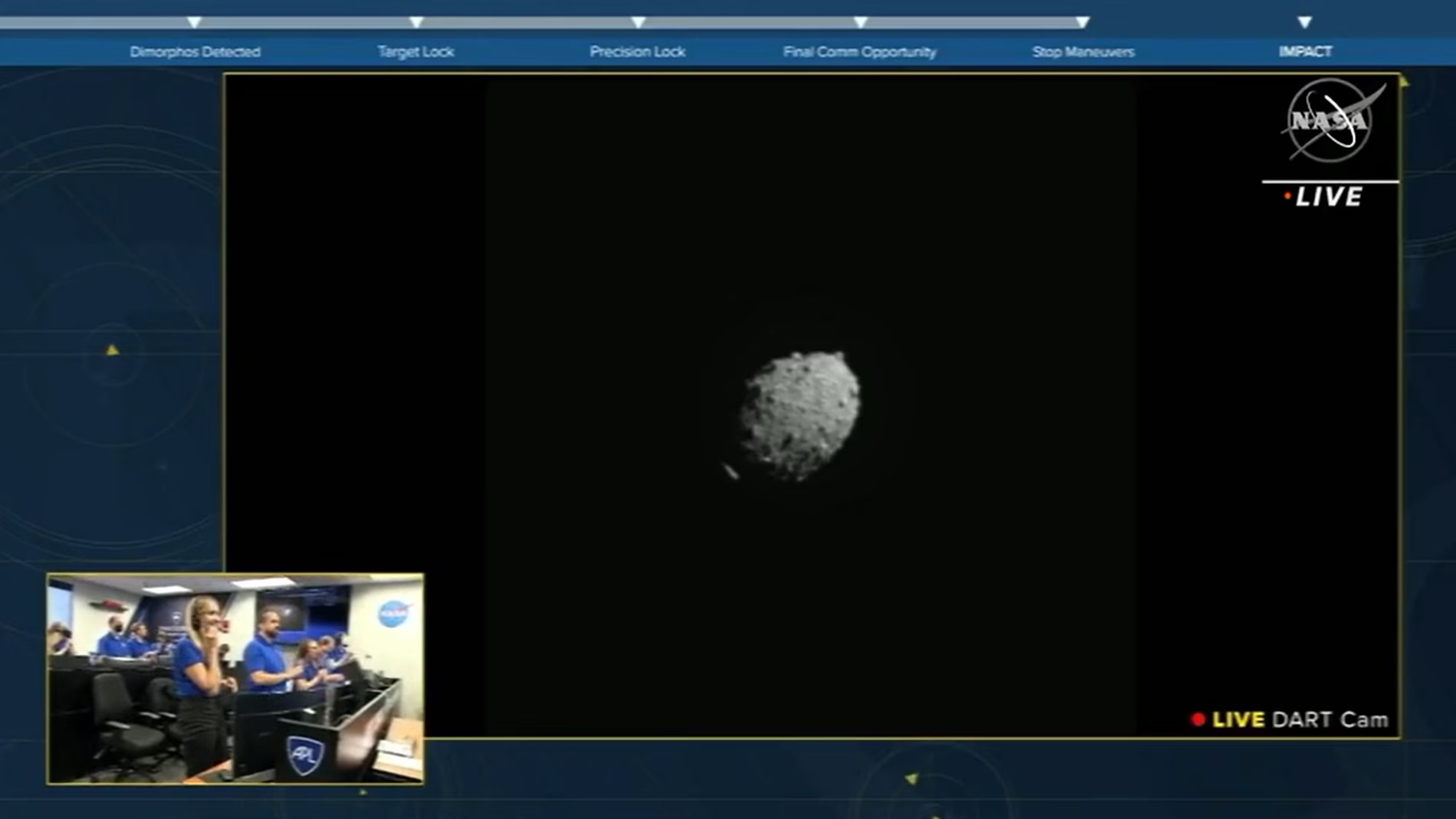Click the IMPACT milestone label

tap(1305, 51)
